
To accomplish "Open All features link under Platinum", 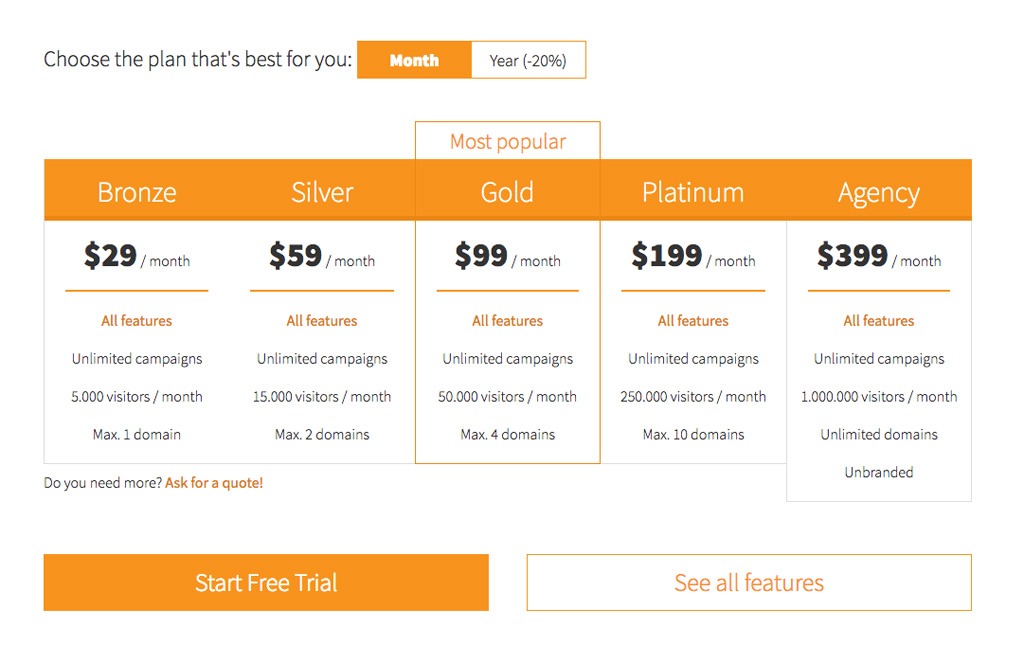I will pyautogui.click(x=693, y=321).
